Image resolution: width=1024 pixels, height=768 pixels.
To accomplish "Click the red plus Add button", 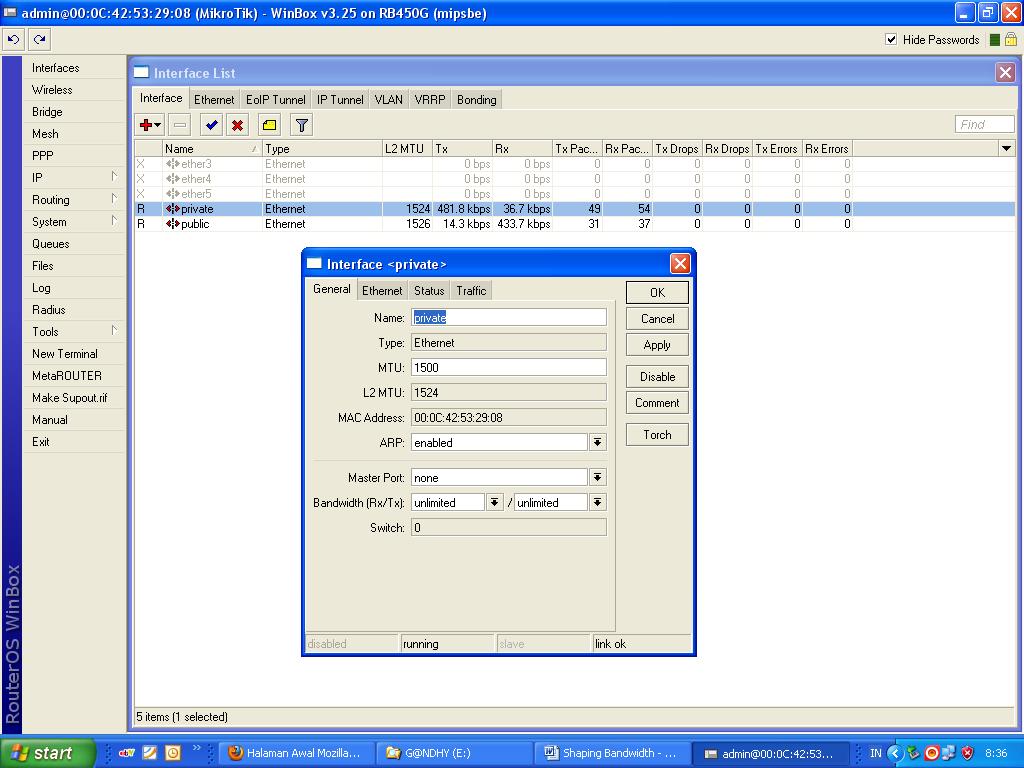I will tap(150, 125).
